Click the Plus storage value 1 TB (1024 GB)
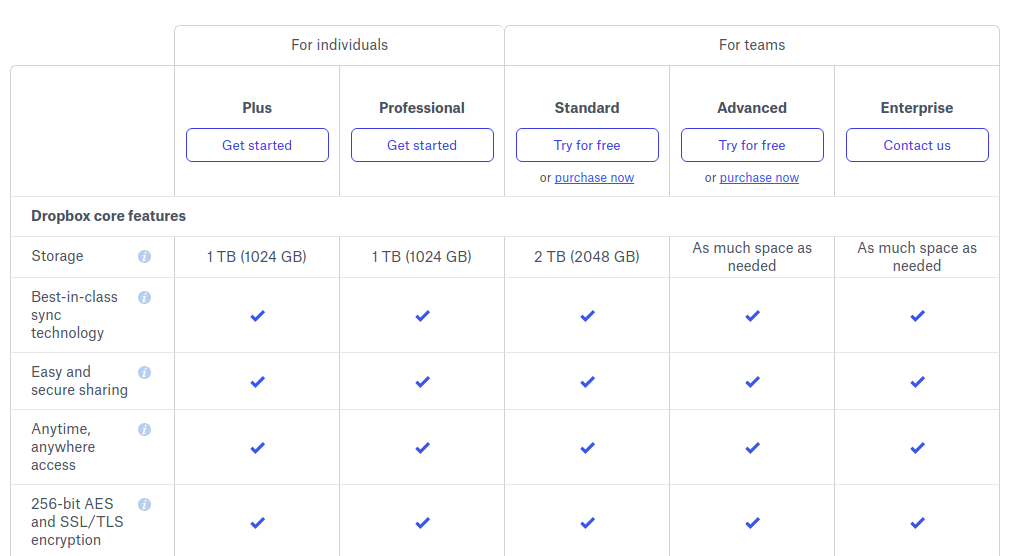Viewport: 1010px width, 556px height. tap(256, 256)
